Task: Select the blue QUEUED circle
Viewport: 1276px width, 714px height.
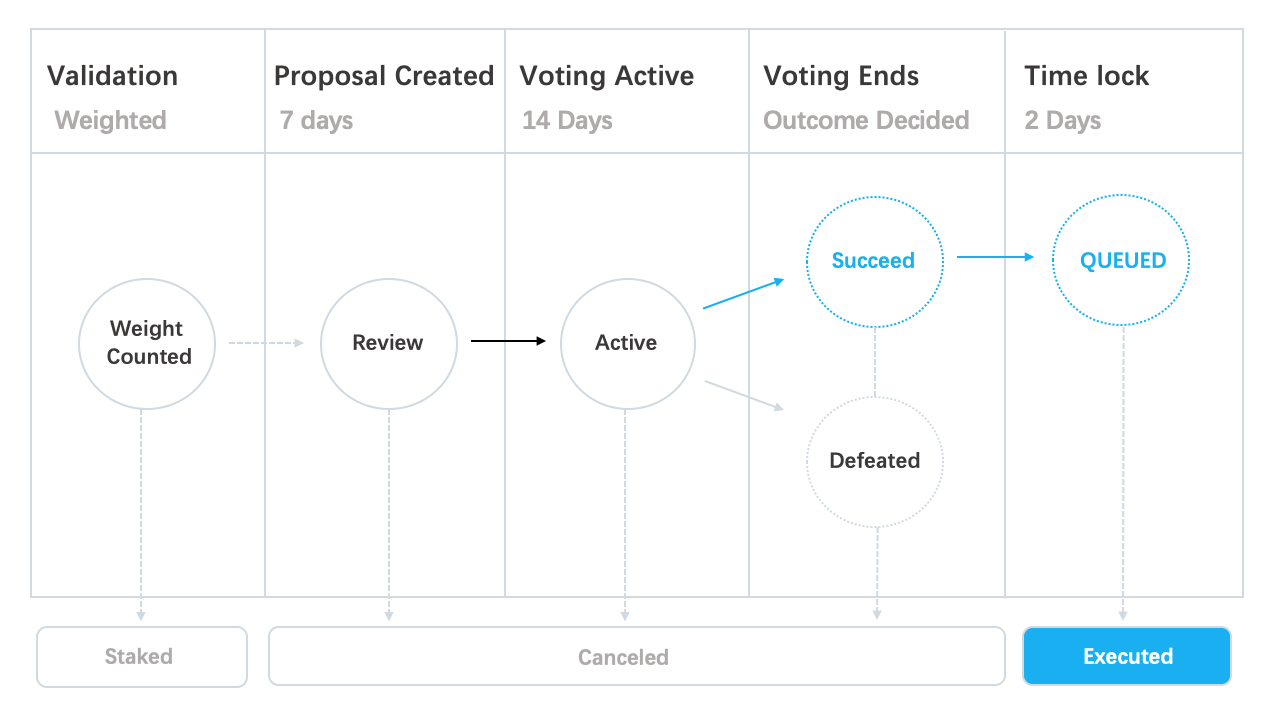Action: point(1123,260)
